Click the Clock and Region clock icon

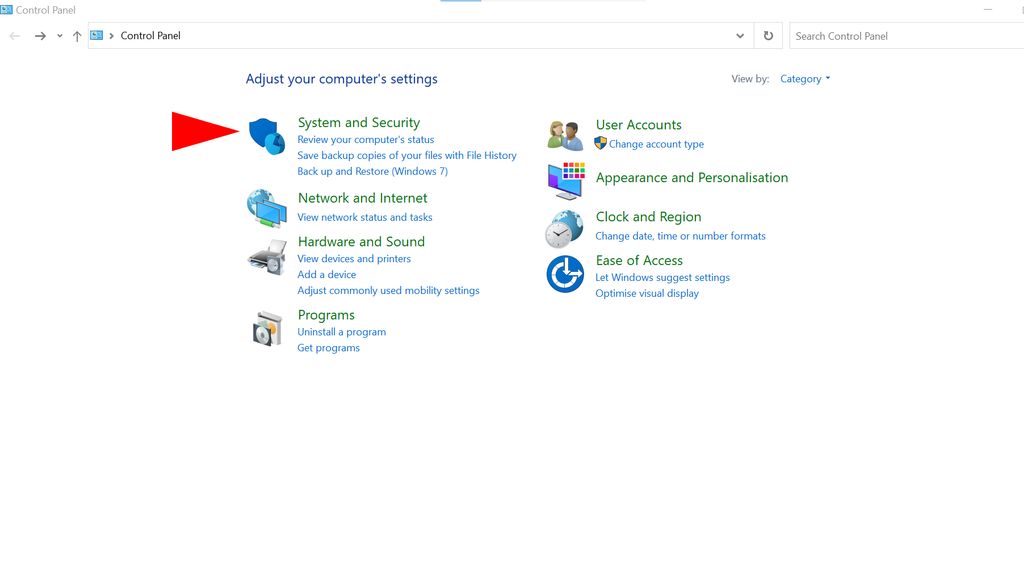pyautogui.click(x=564, y=229)
